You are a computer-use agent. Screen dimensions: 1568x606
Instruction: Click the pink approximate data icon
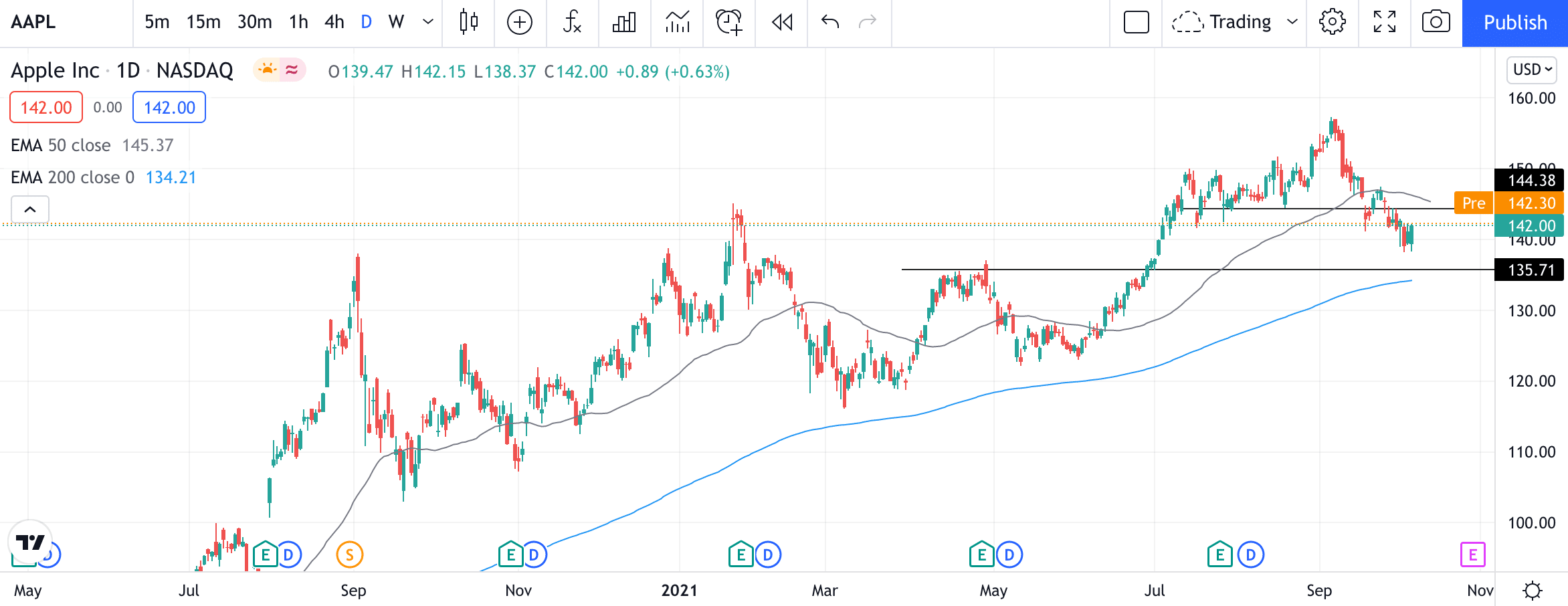(292, 70)
